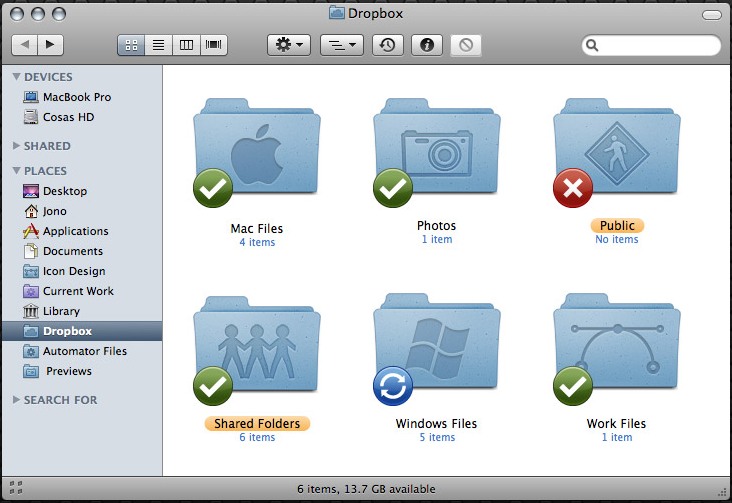Screen dimensions: 732x503
Task: Click '4 items' under Mac Files
Action: pyautogui.click(x=257, y=242)
